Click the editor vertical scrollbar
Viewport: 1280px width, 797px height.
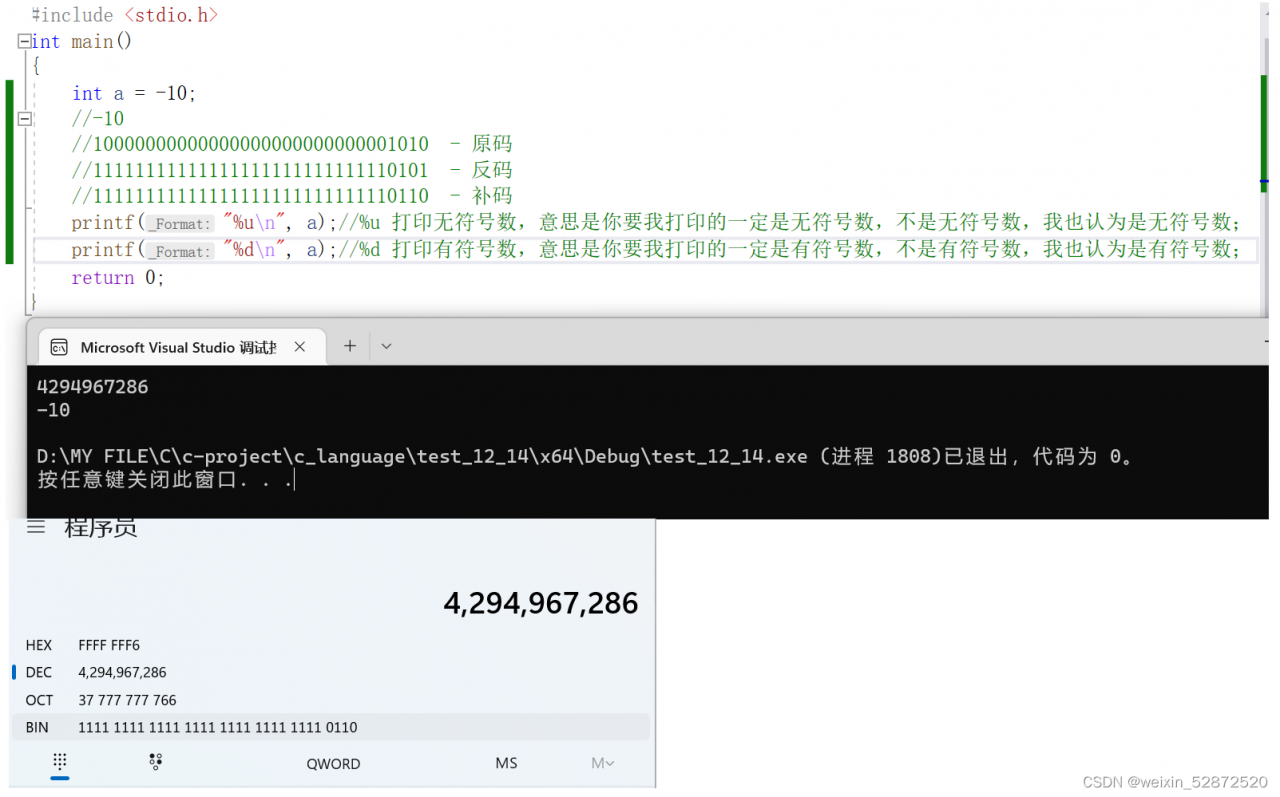click(1264, 160)
